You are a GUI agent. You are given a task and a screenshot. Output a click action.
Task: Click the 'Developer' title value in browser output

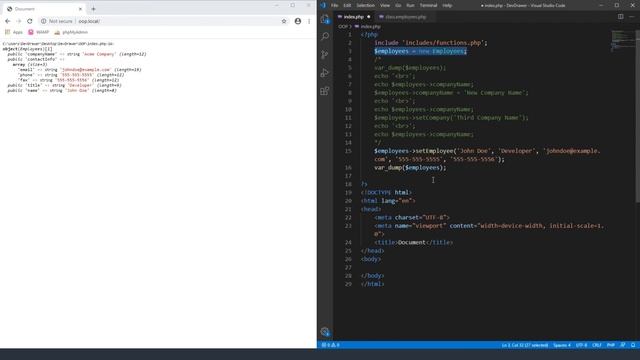click(80, 85)
